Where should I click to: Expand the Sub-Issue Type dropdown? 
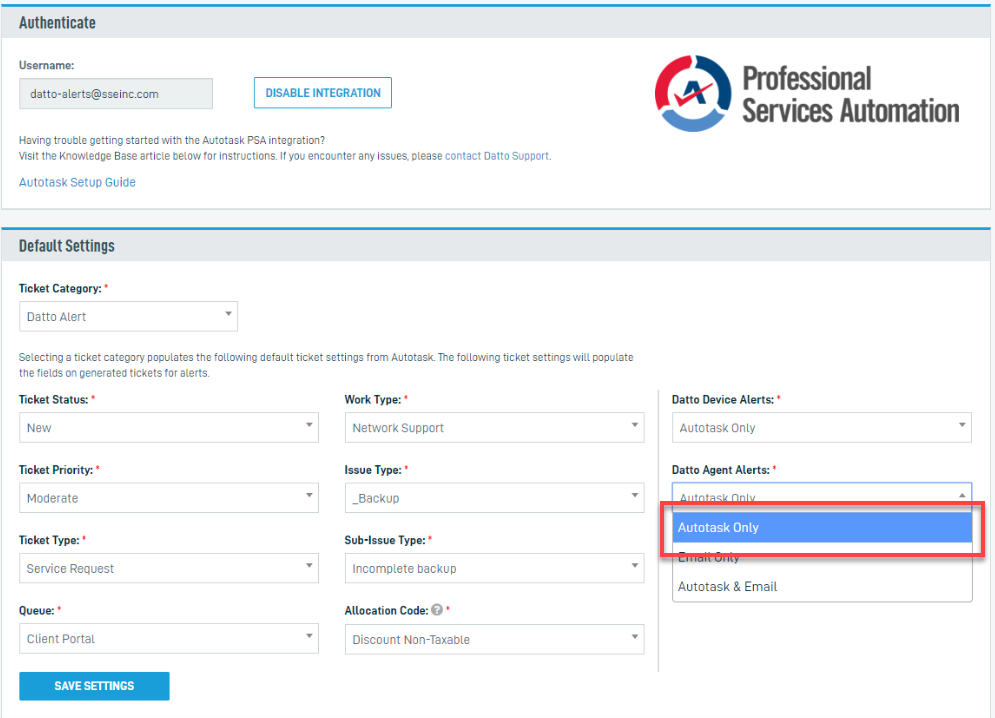click(x=494, y=568)
